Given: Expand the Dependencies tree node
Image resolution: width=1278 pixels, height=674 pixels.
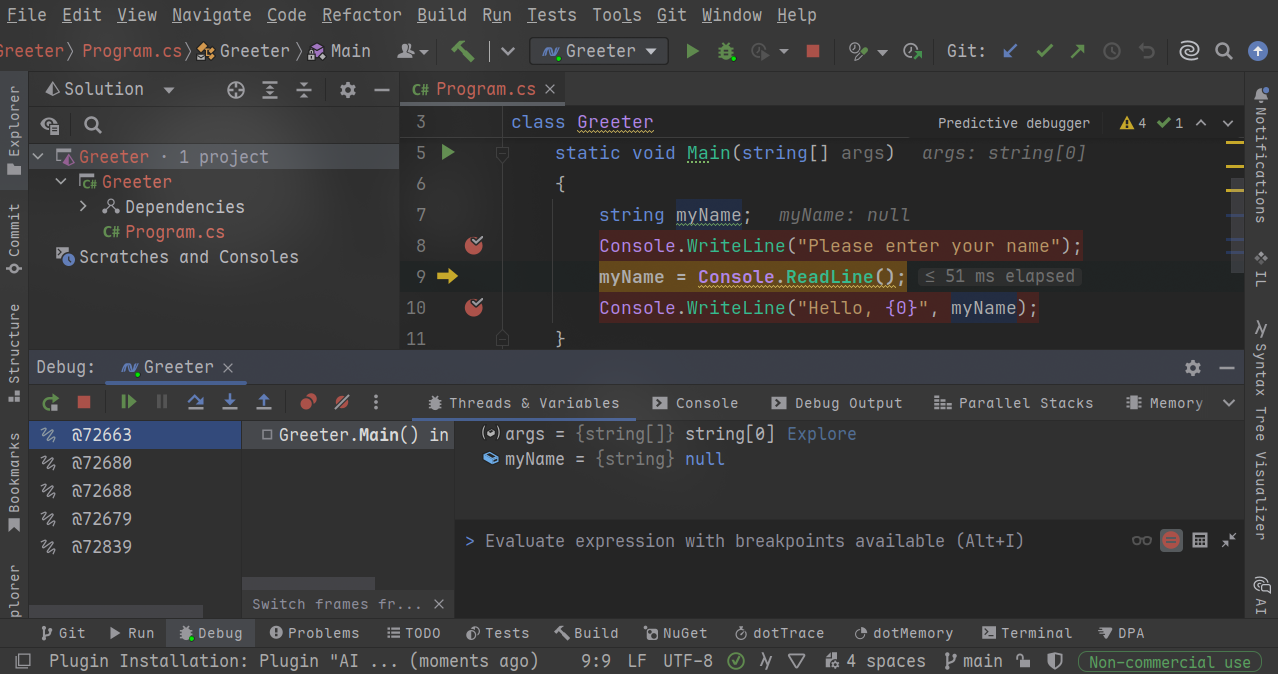Looking at the screenshot, I should tap(84, 207).
